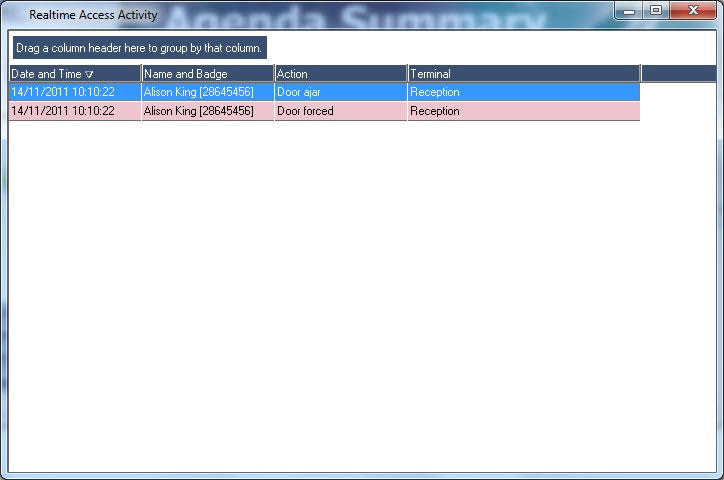Click date cell in the Door ajar row
The image size is (724, 480).
point(62,92)
